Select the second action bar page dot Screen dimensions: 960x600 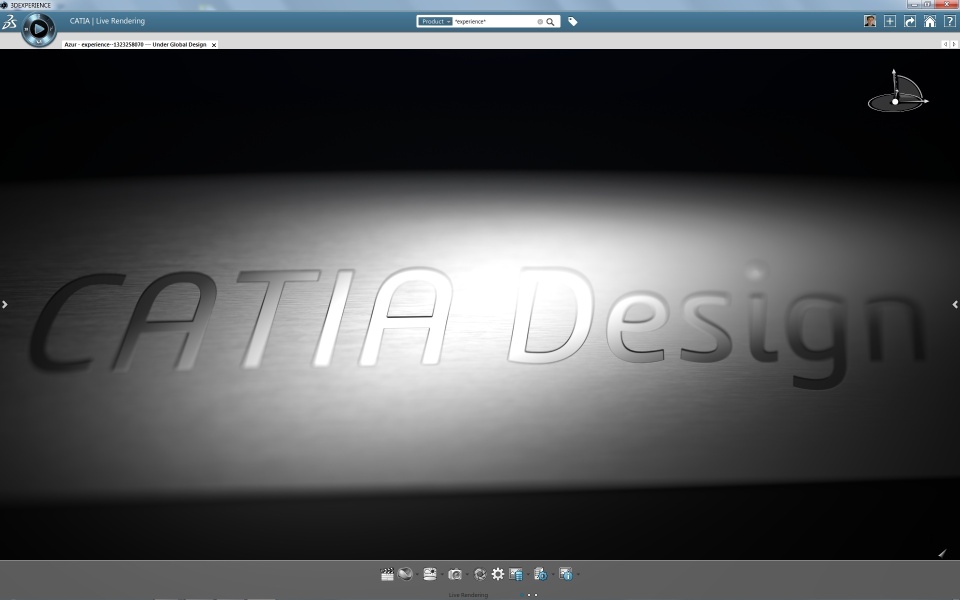[529, 595]
